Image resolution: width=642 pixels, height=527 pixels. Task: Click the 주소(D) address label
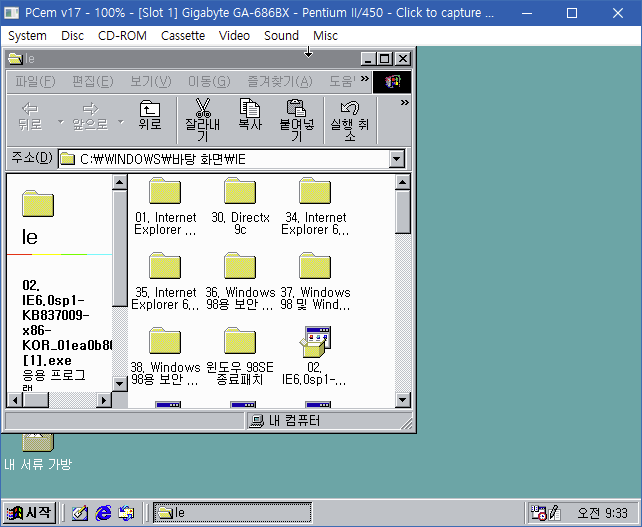coord(32,158)
